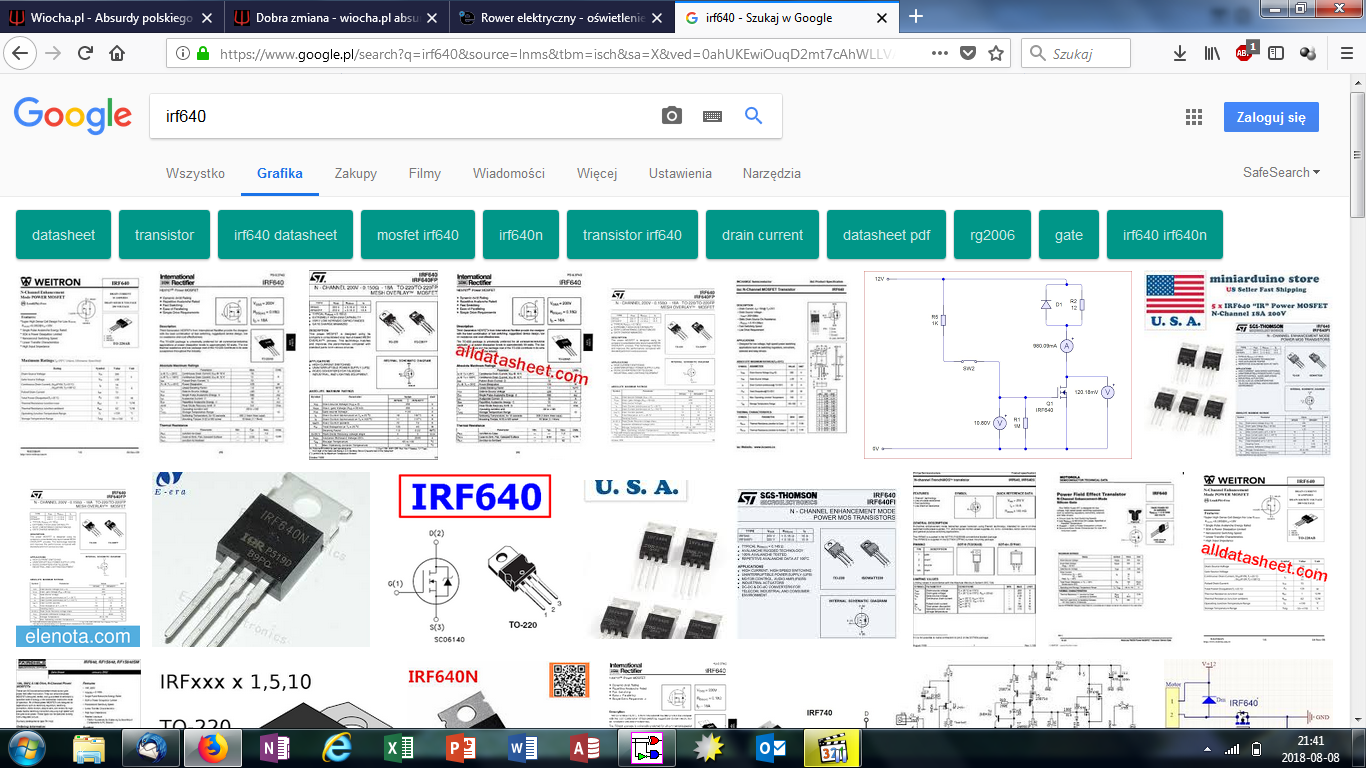Screen dimensions: 1366x768
Task: Open PowerPoint from the taskbar
Action: [461, 748]
